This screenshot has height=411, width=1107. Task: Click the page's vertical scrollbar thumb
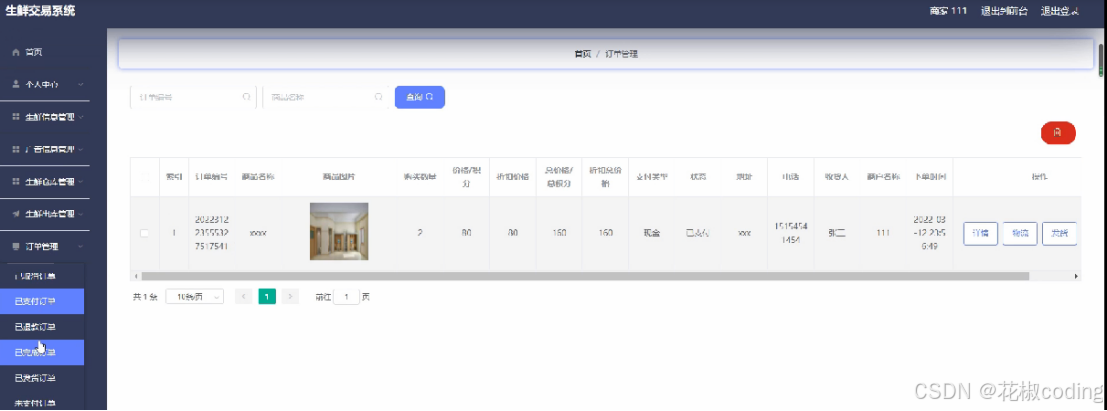coord(1102,60)
